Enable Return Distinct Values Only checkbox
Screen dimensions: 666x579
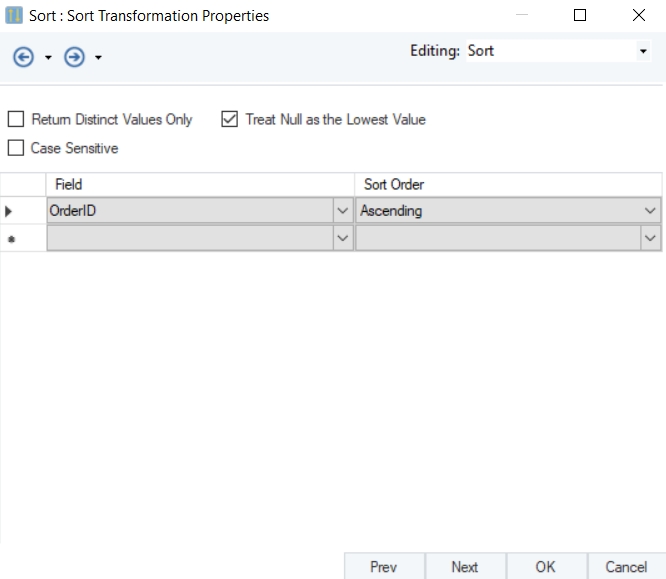(16, 120)
